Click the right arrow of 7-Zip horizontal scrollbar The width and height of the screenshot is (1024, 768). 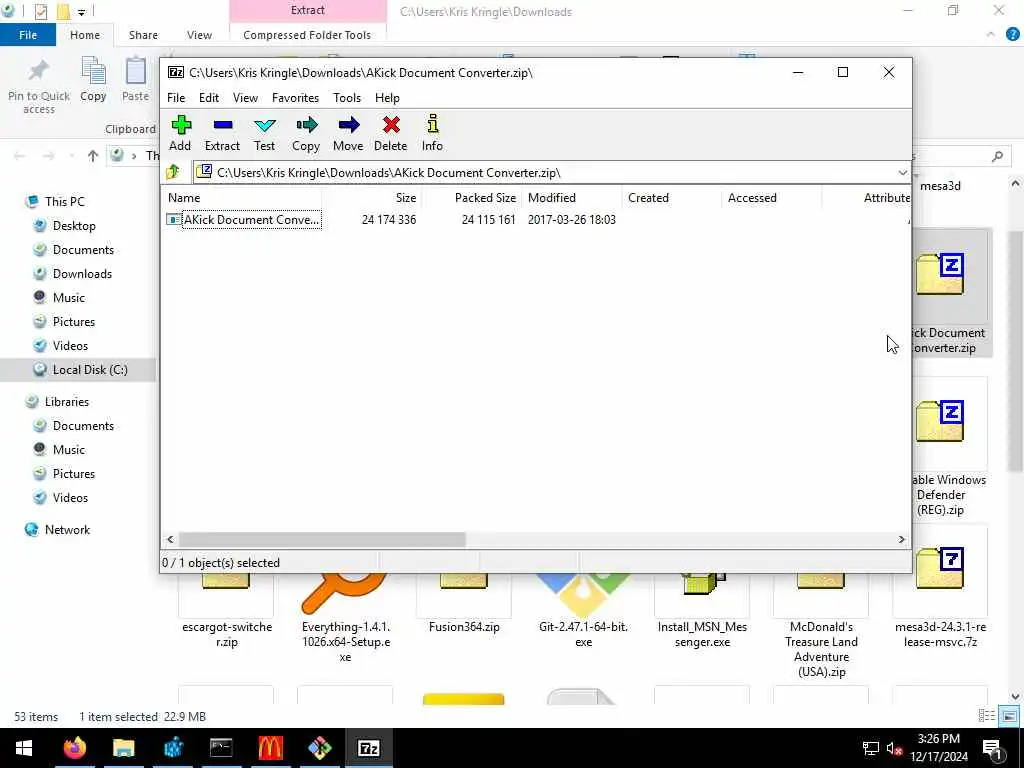pyautogui.click(x=901, y=539)
